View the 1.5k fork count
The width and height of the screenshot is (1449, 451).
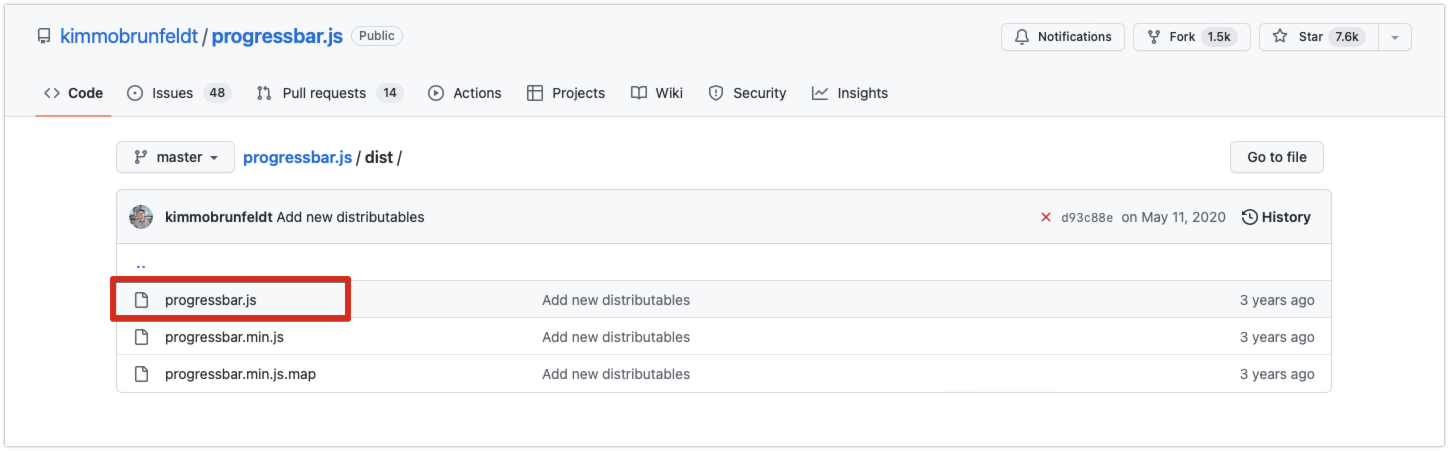click(x=1219, y=37)
